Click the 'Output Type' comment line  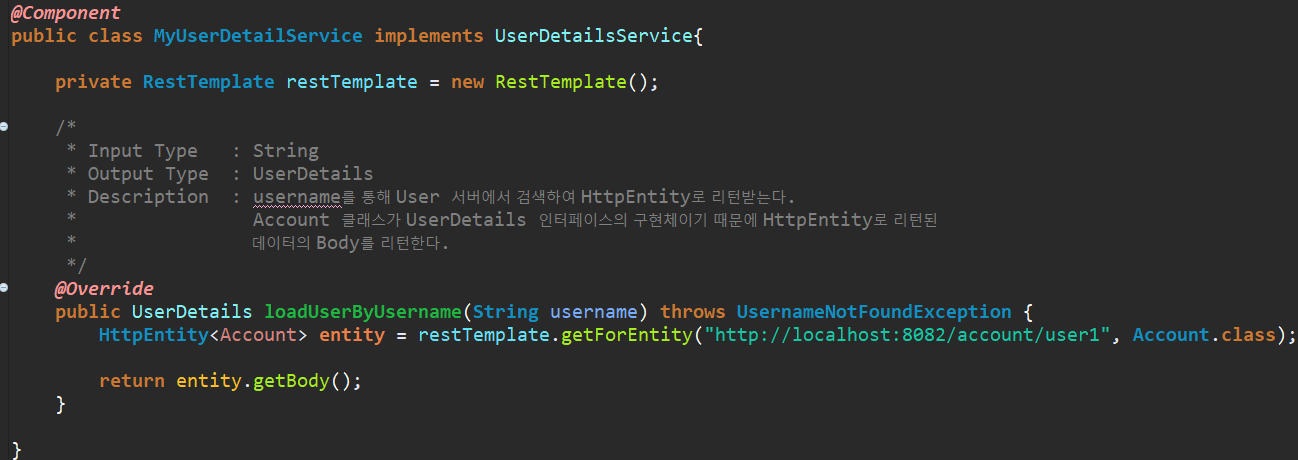tap(220, 174)
